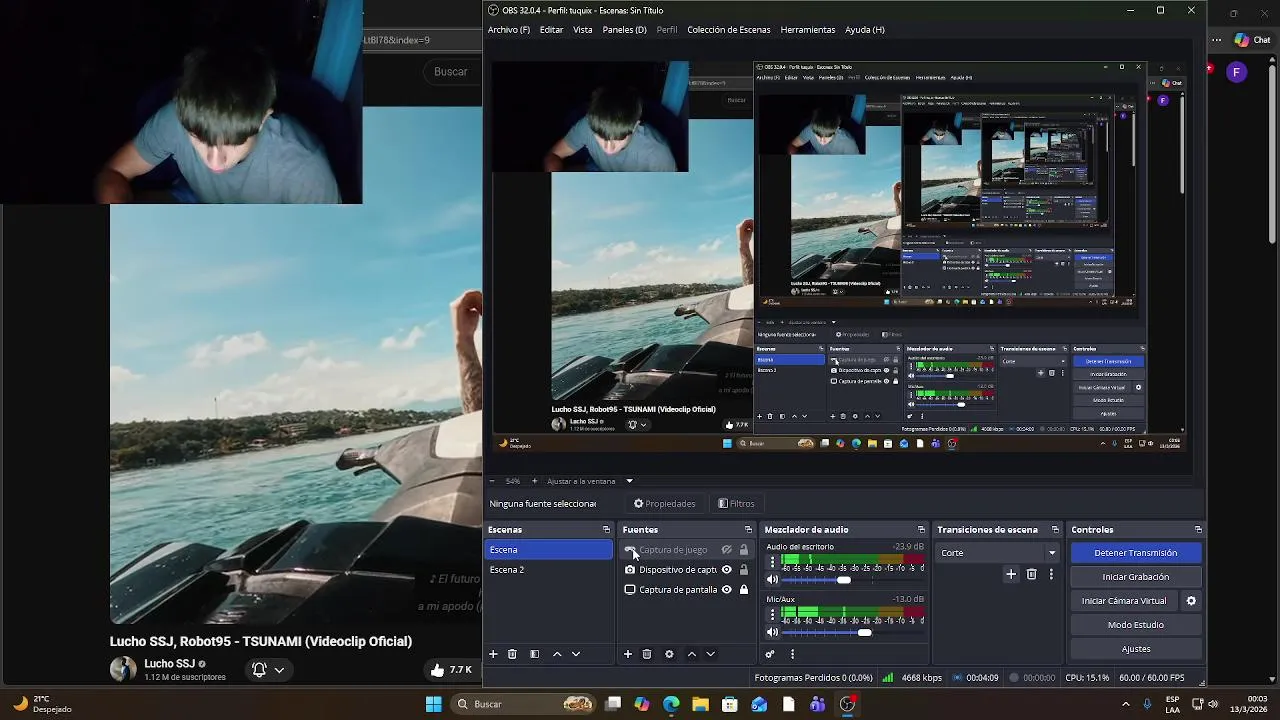Add a new scene with the plus icon

(493, 654)
